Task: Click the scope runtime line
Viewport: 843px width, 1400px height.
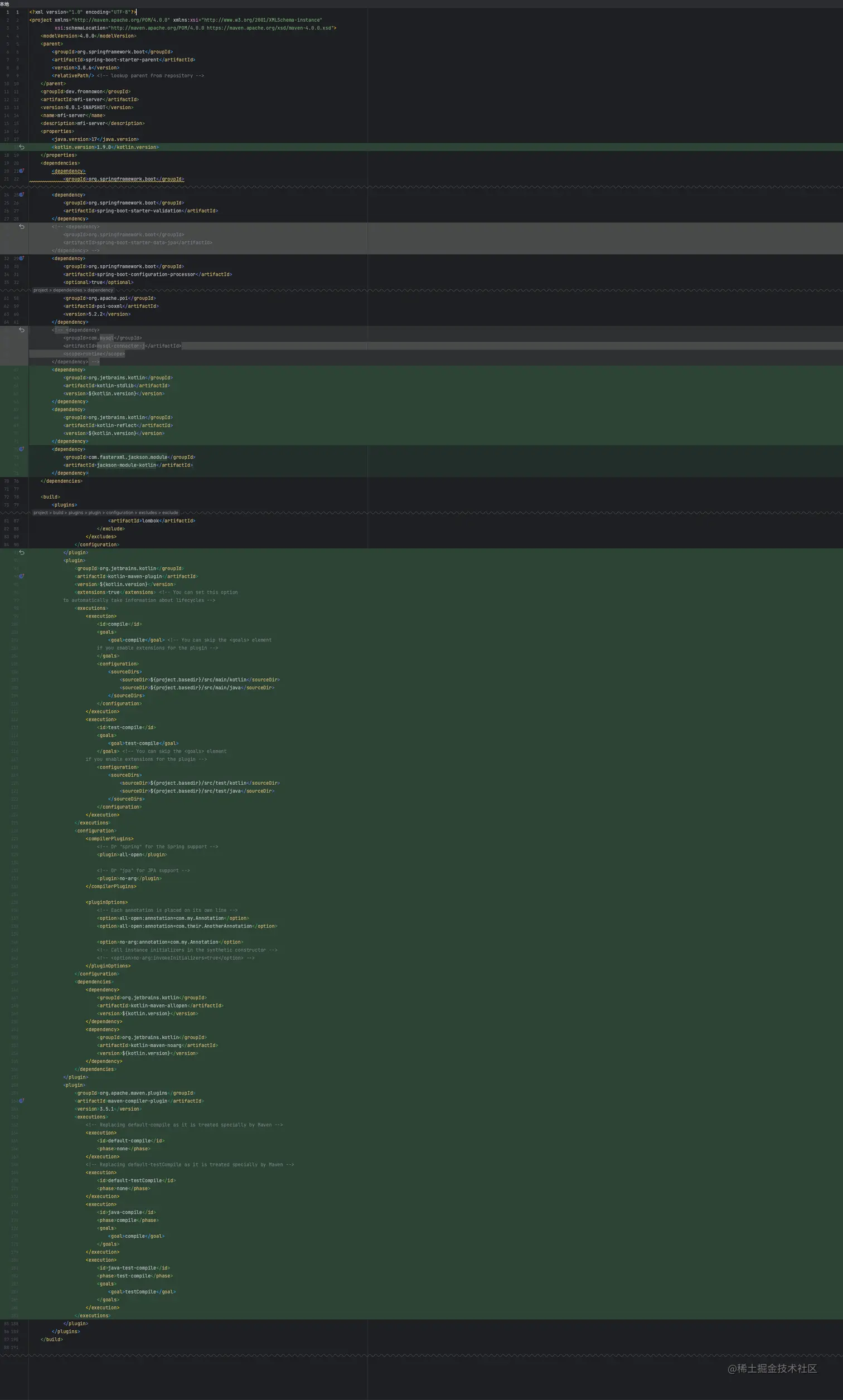Action: pyautogui.click(x=94, y=354)
